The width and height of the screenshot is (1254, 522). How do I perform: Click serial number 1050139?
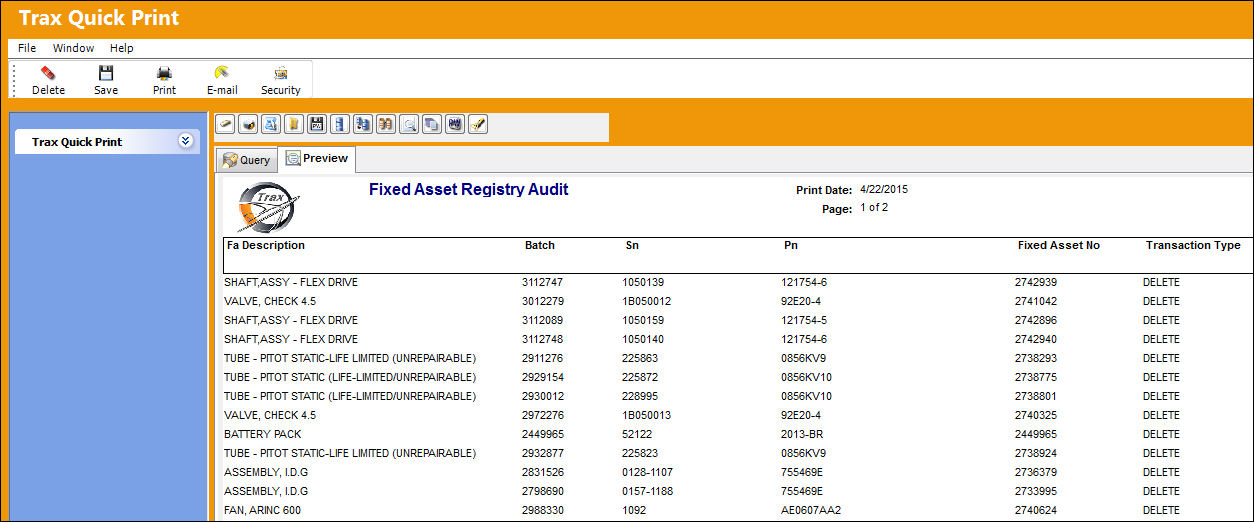[x=643, y=282]
